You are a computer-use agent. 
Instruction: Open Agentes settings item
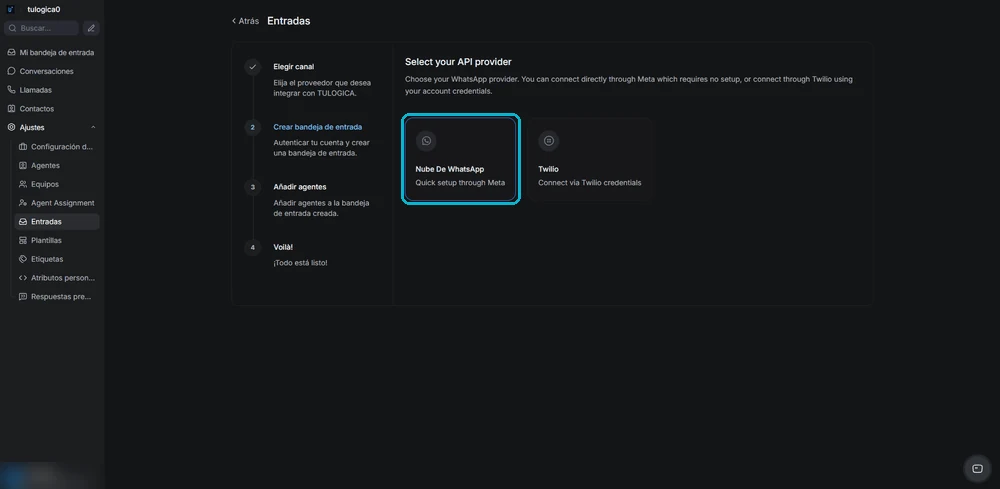[x=57, y=165]
